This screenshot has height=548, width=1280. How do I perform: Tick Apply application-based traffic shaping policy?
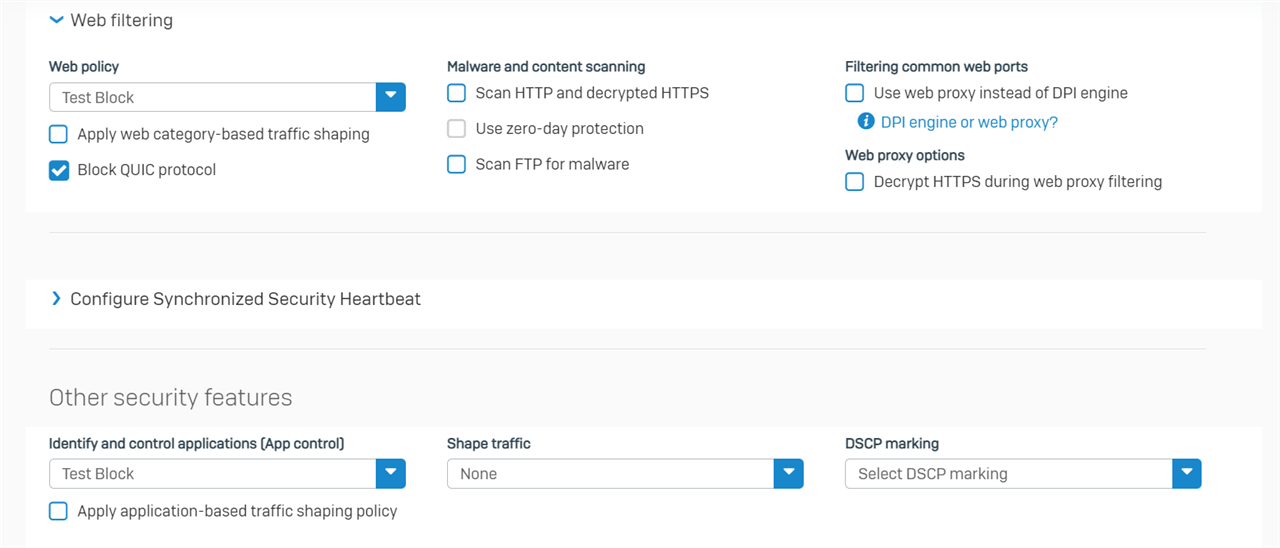(59, 511)
